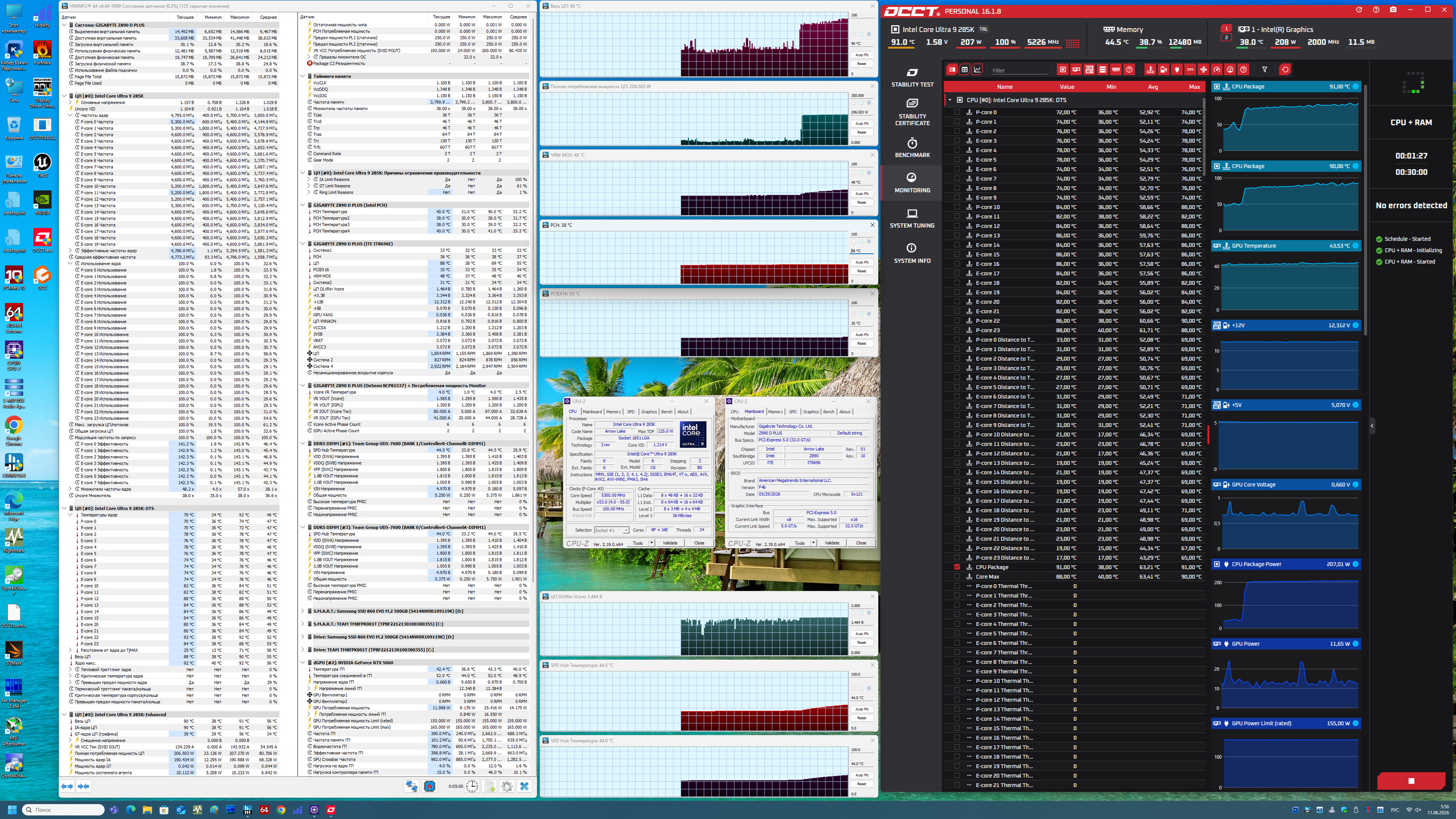Open the Windows Start menu
Viewport: 1456px width, 819px height.
(x=12, y=810)
